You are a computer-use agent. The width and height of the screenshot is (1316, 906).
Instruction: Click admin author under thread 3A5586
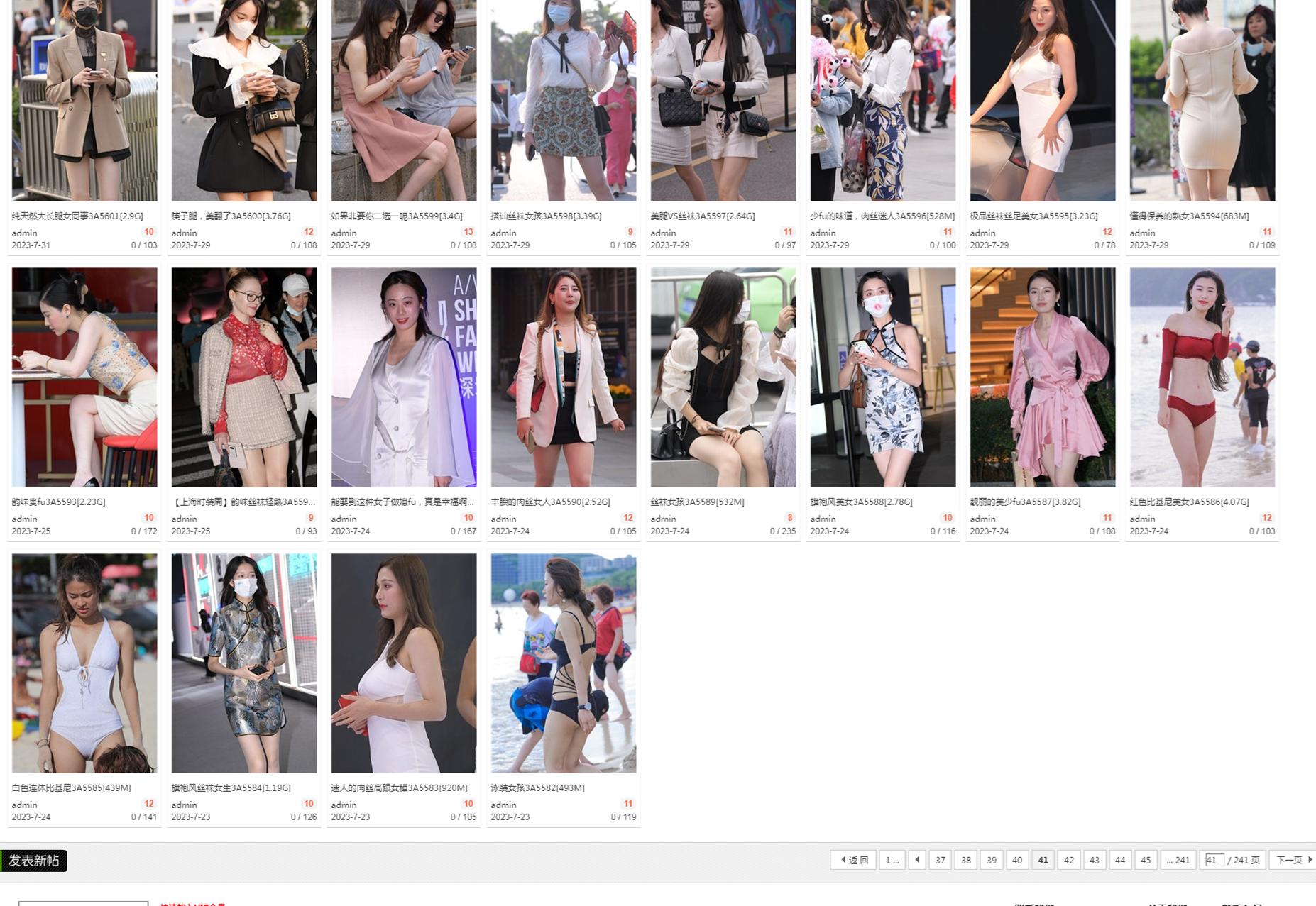click(x=1142, y=519)
